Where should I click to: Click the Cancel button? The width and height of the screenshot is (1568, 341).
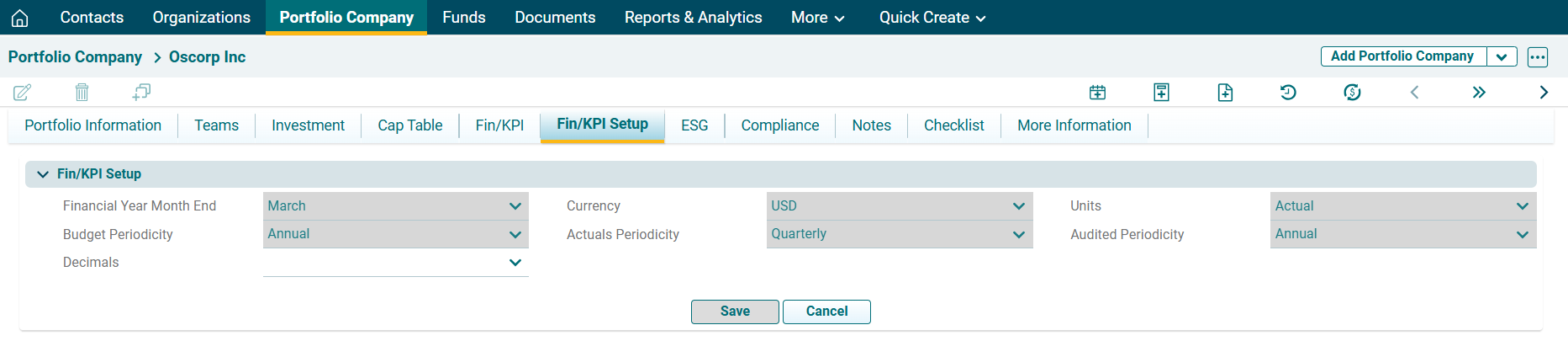(x=826, y=312)
